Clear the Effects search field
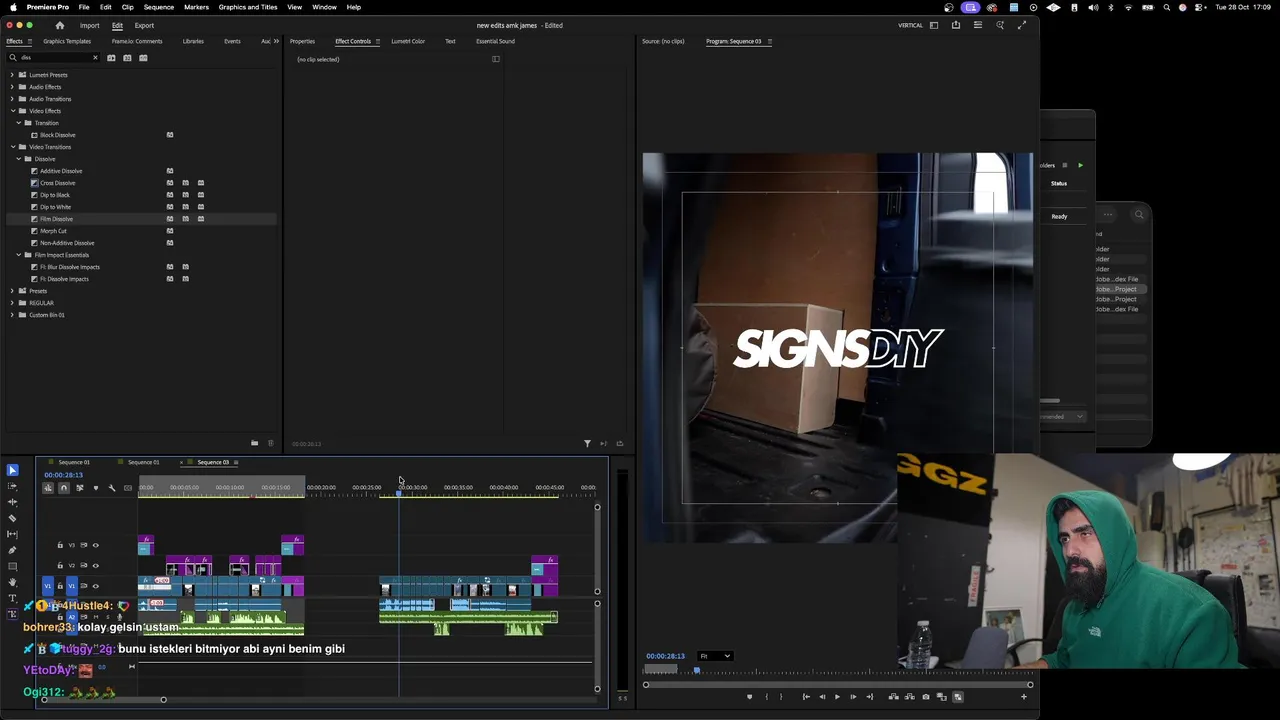The height and width of the screenshot is (720, 1280). pos(95,58)
